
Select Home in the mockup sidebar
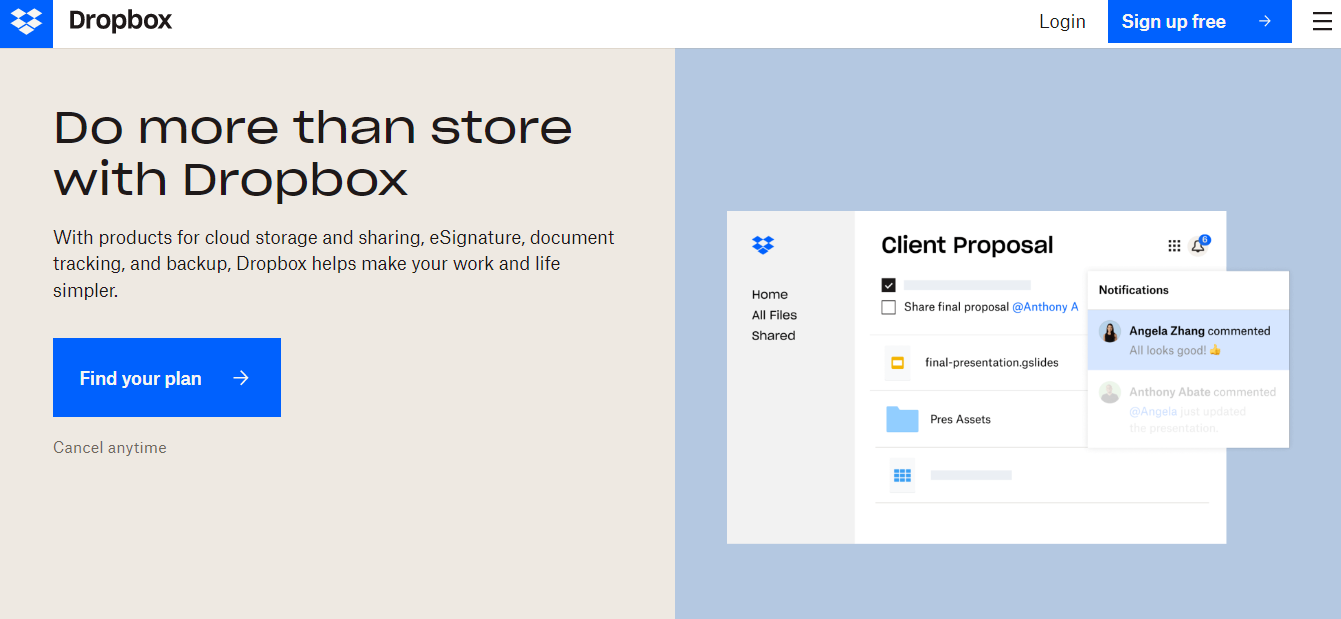tap(770, 294)
